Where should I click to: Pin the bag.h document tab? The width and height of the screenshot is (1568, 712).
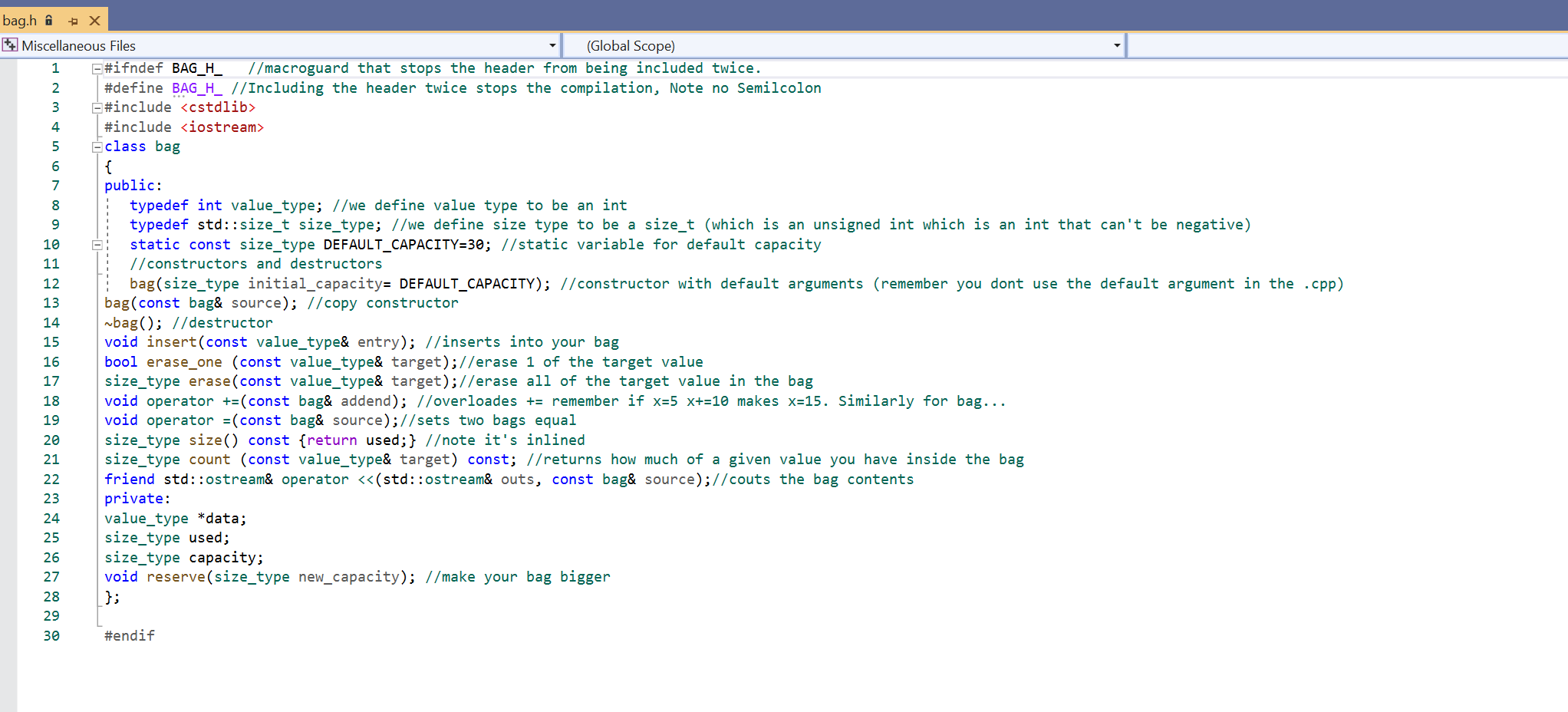(x=72, y=20)
